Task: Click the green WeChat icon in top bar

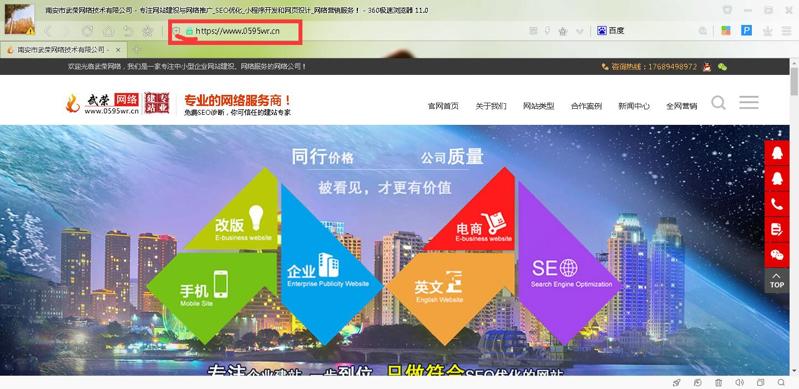Action: [x=722, y=67]
